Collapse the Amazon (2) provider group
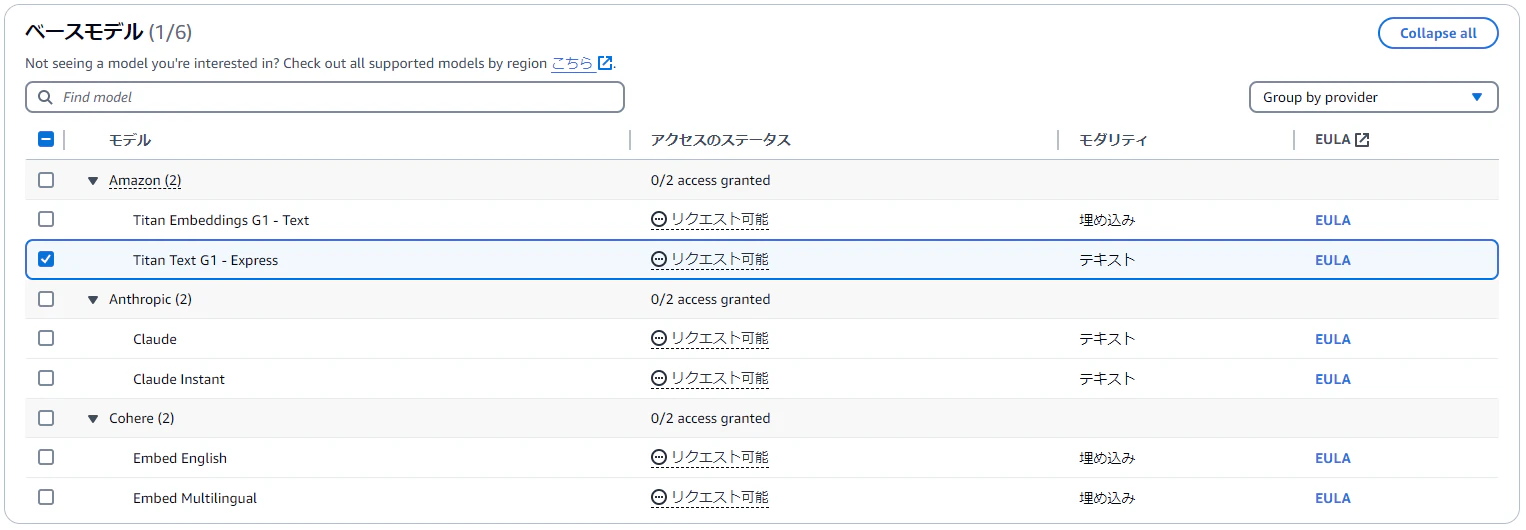This screenshot has height=530, width=1526. point(93,181)
